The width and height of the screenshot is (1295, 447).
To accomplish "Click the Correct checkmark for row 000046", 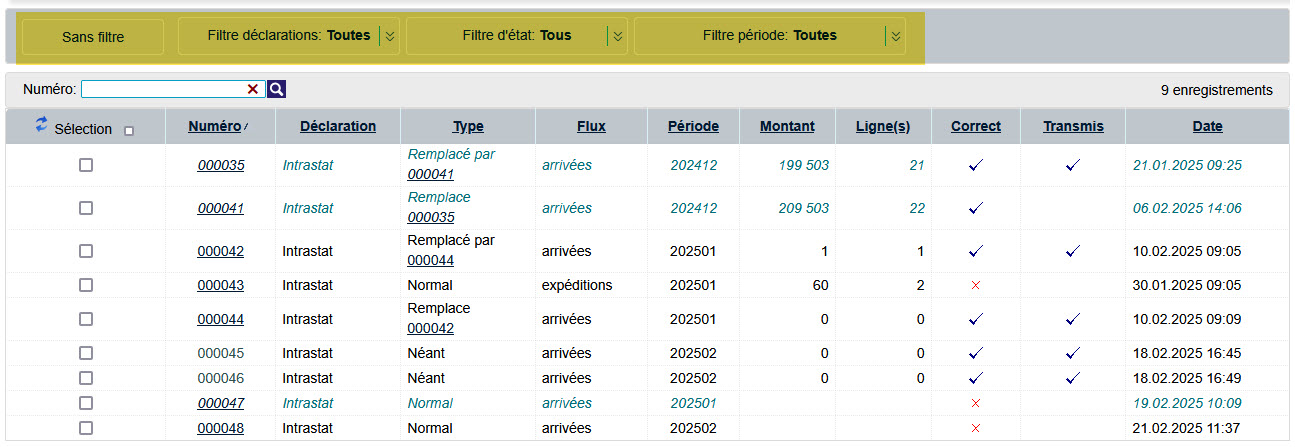I will 976,378.
